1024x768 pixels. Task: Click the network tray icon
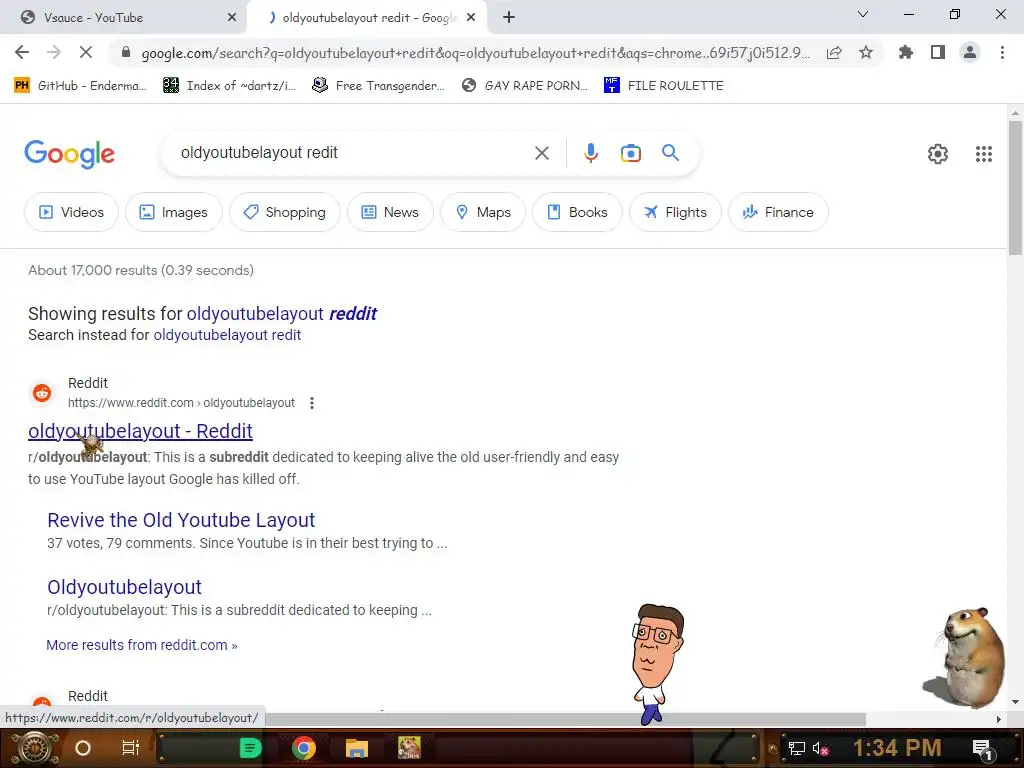click(x=796, y=749)
